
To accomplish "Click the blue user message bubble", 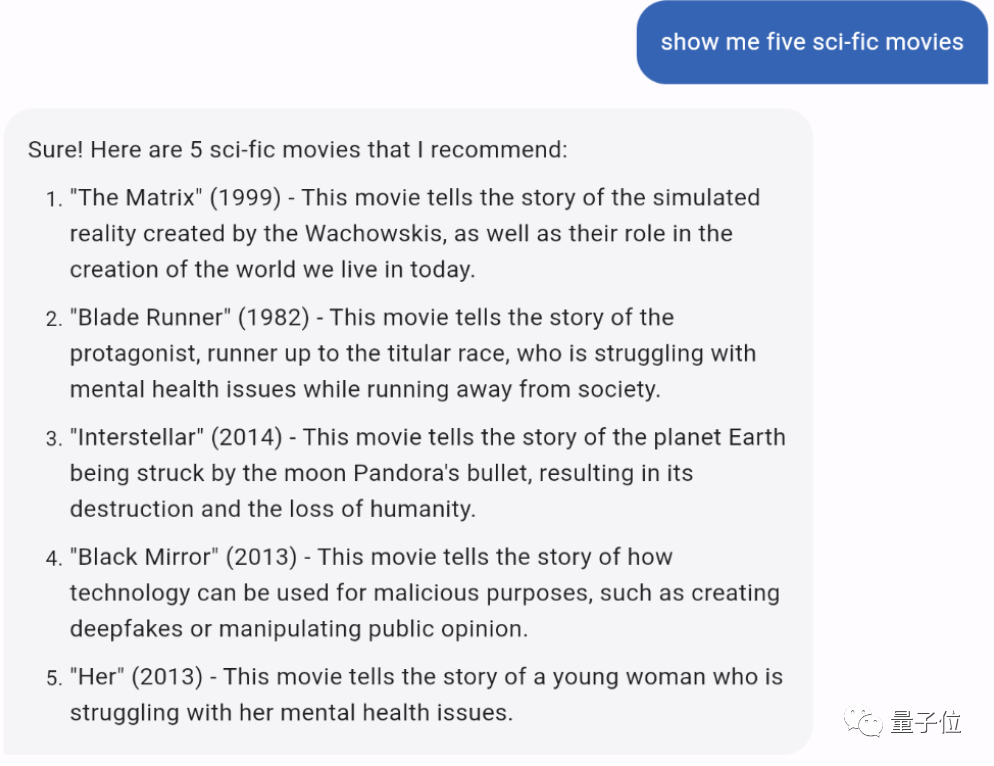I will [x=812, y=42].
